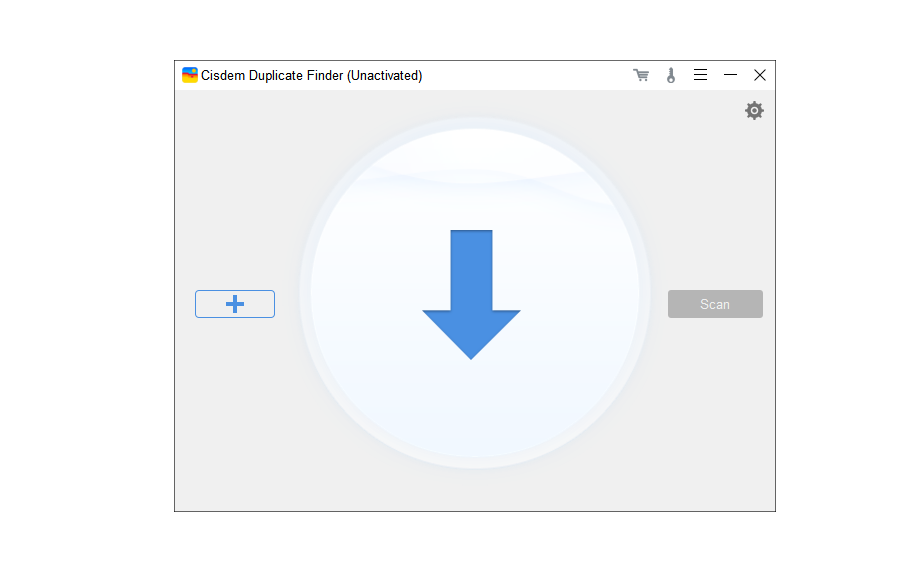Click the plus button to add folders

pos(235,304)
